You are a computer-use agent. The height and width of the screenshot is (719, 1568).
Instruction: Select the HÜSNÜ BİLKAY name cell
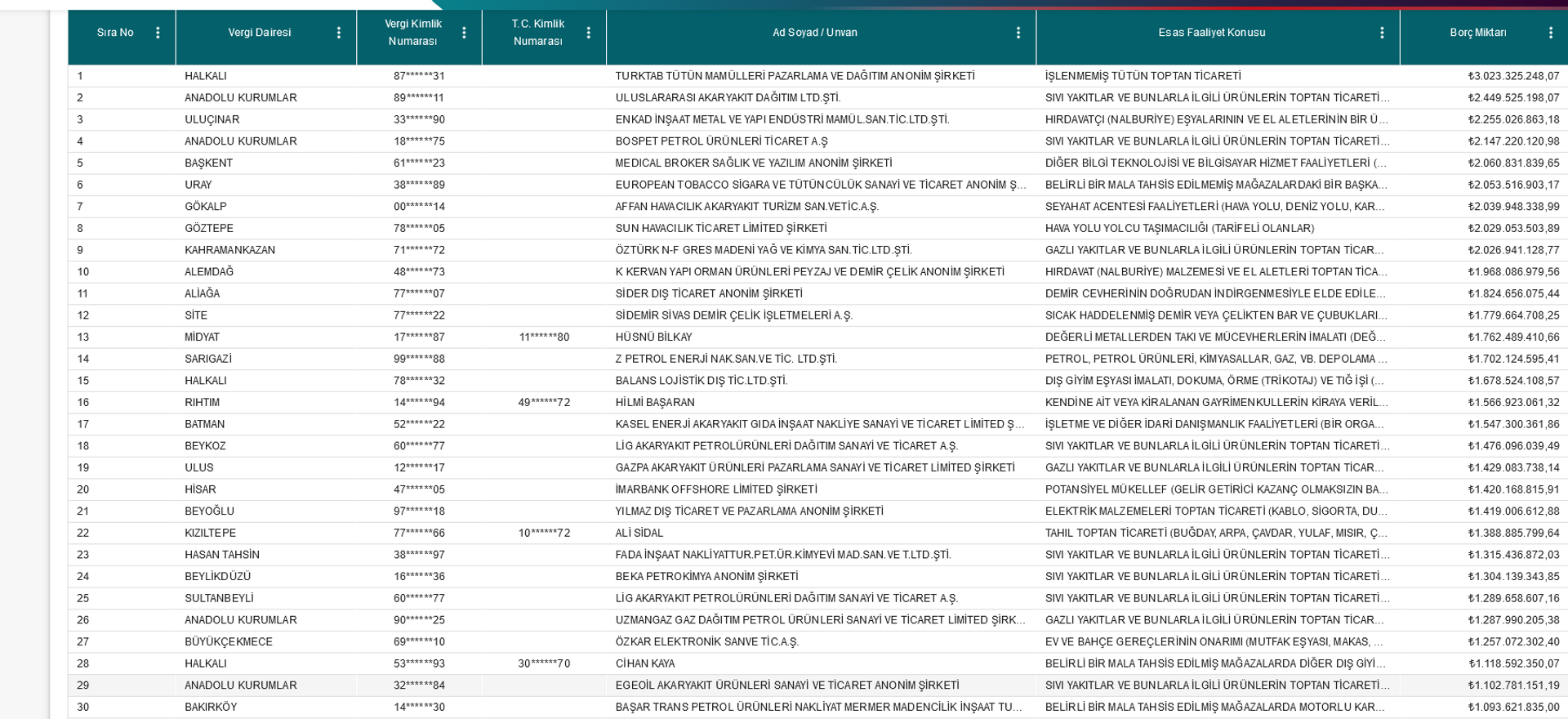click(x=821, y=337)
